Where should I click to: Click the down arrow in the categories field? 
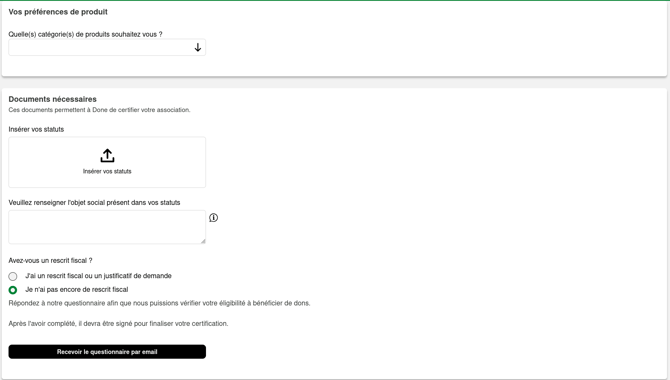[197, 47]
